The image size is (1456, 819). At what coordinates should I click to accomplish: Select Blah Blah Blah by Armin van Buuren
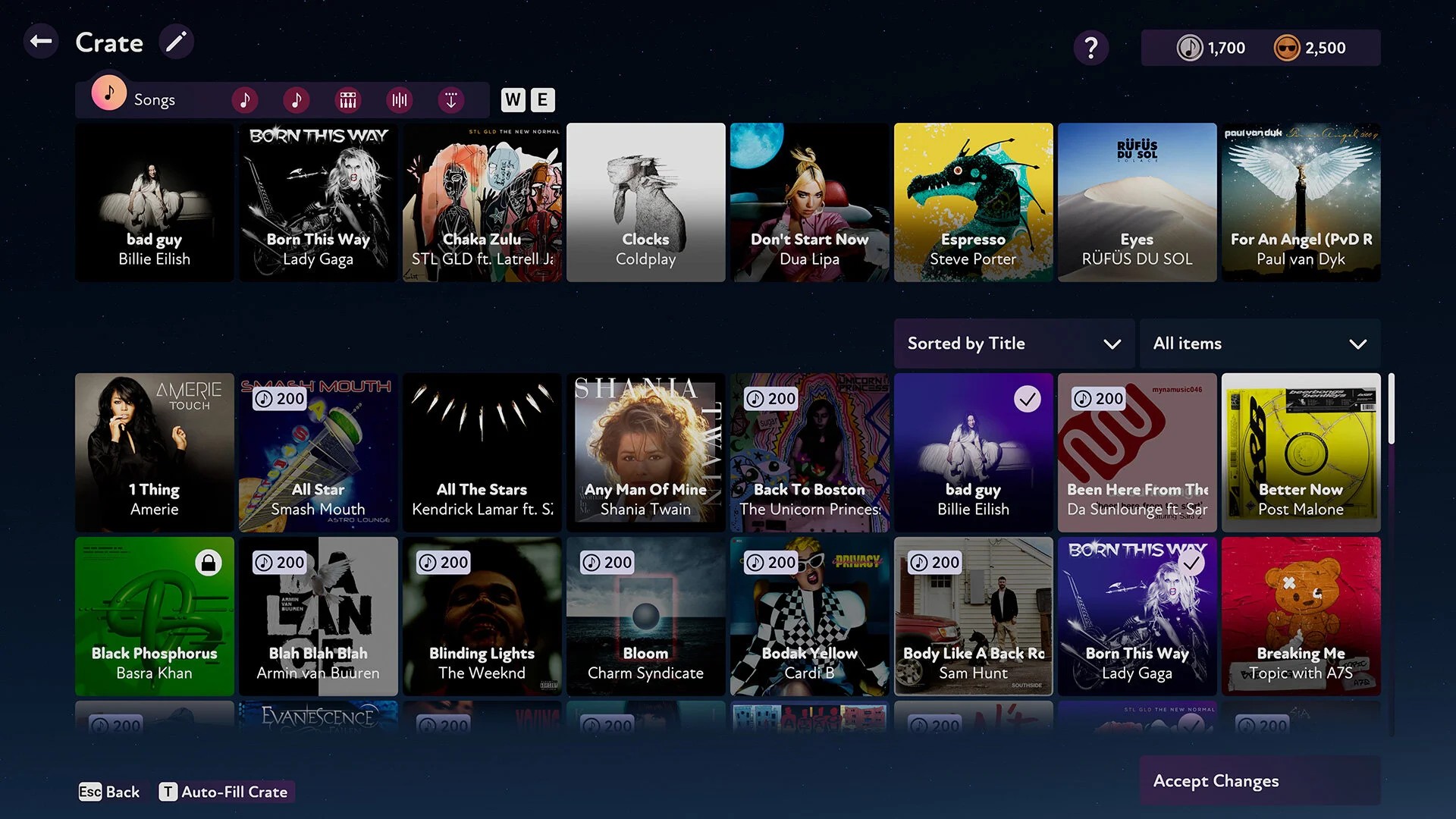tap(318, 617)
